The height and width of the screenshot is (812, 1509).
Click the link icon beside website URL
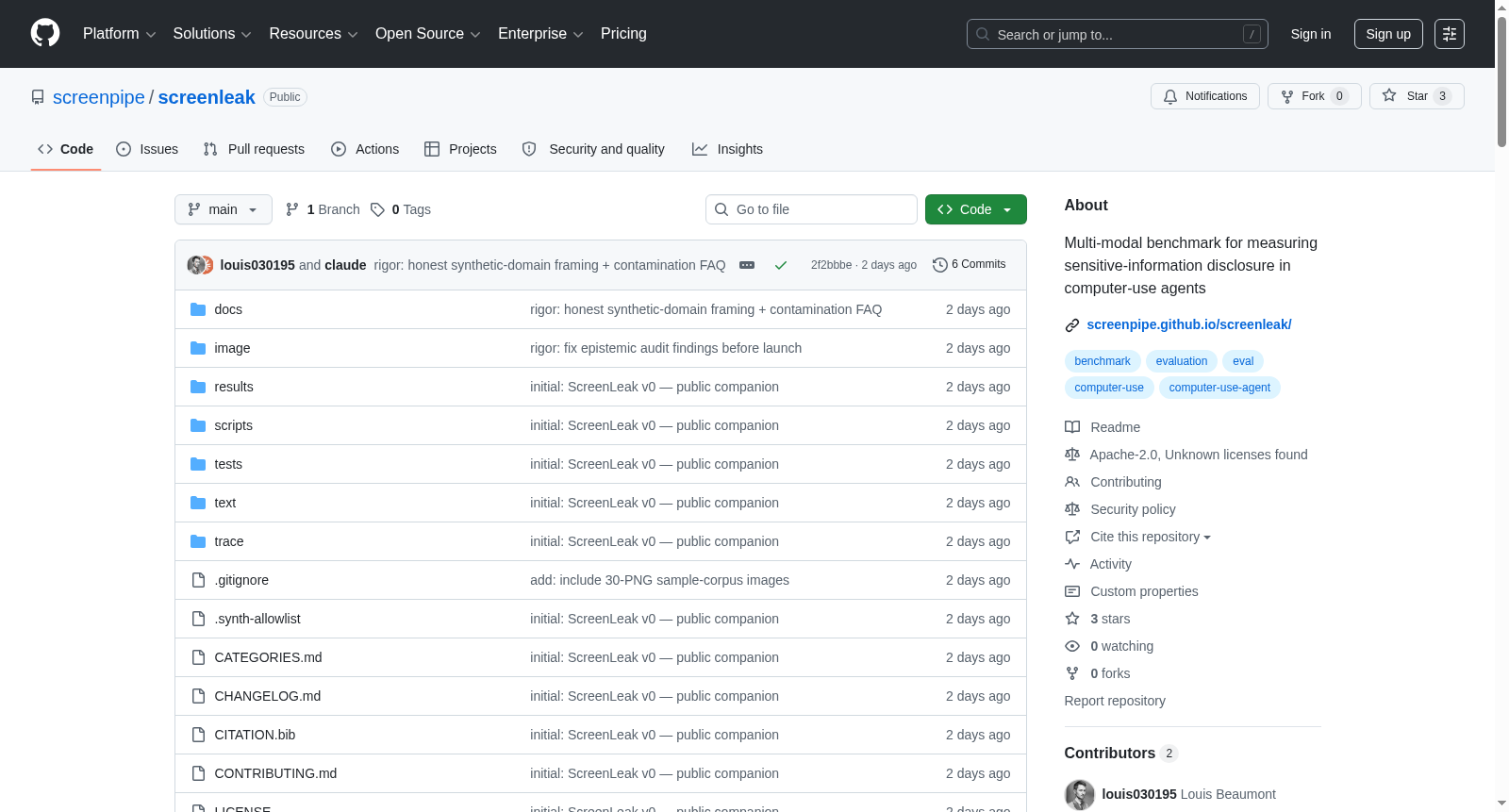(x=1072, y=325)
